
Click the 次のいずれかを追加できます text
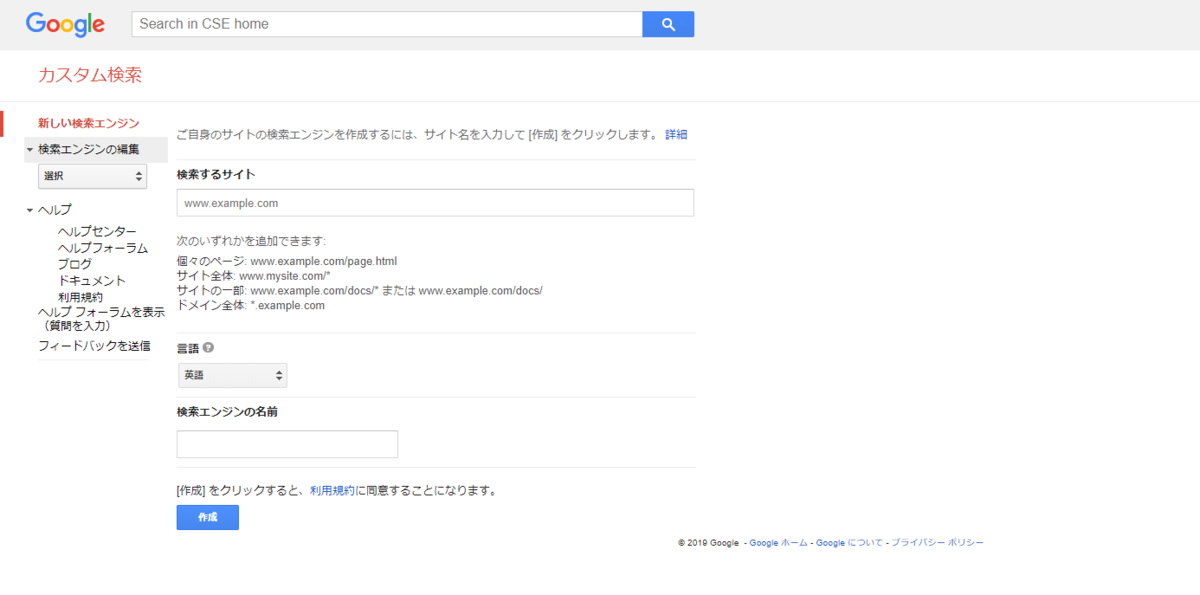click(251, 241)
